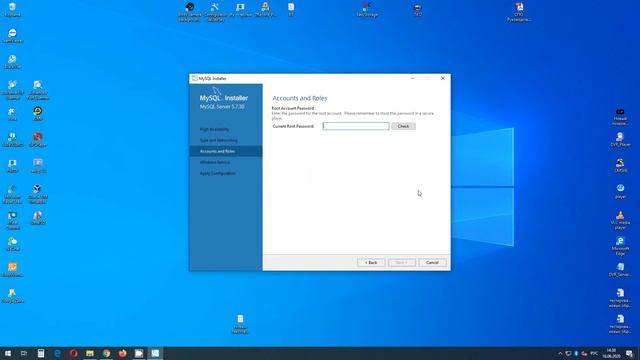Launch Edge from the taskbar
This screenshot has height=360, width=640.
pyautogui.click(x=57, y=353)
